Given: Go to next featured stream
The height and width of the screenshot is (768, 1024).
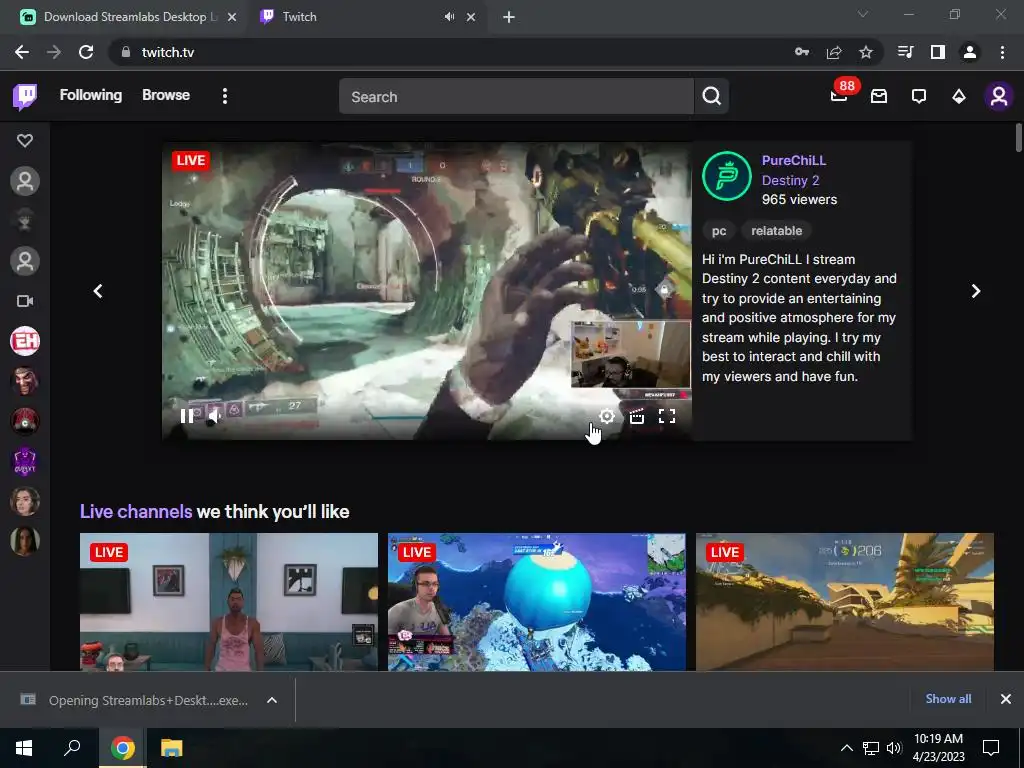Looking at the screenshot, I should coord(976,291).
